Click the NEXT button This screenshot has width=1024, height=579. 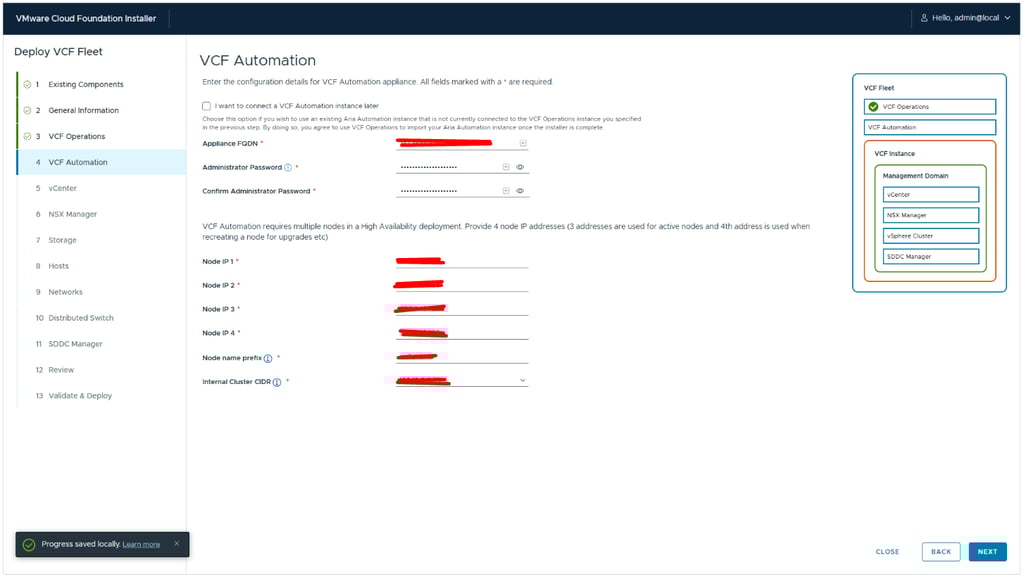[x=987, y=552]
